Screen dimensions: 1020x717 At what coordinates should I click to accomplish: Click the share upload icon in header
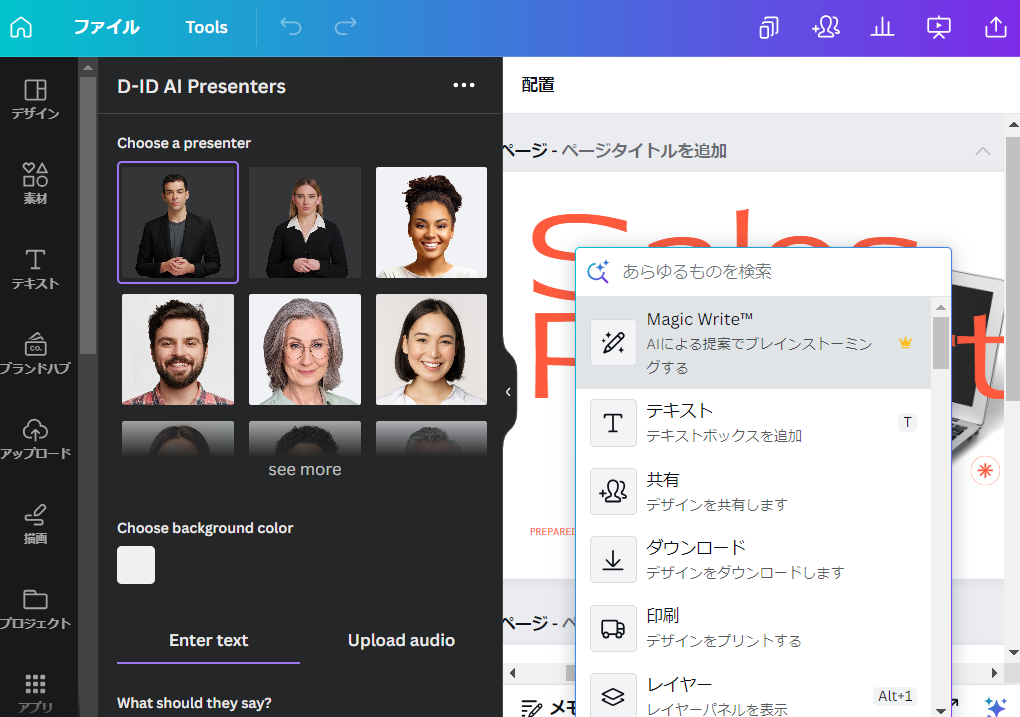[995, 27]
